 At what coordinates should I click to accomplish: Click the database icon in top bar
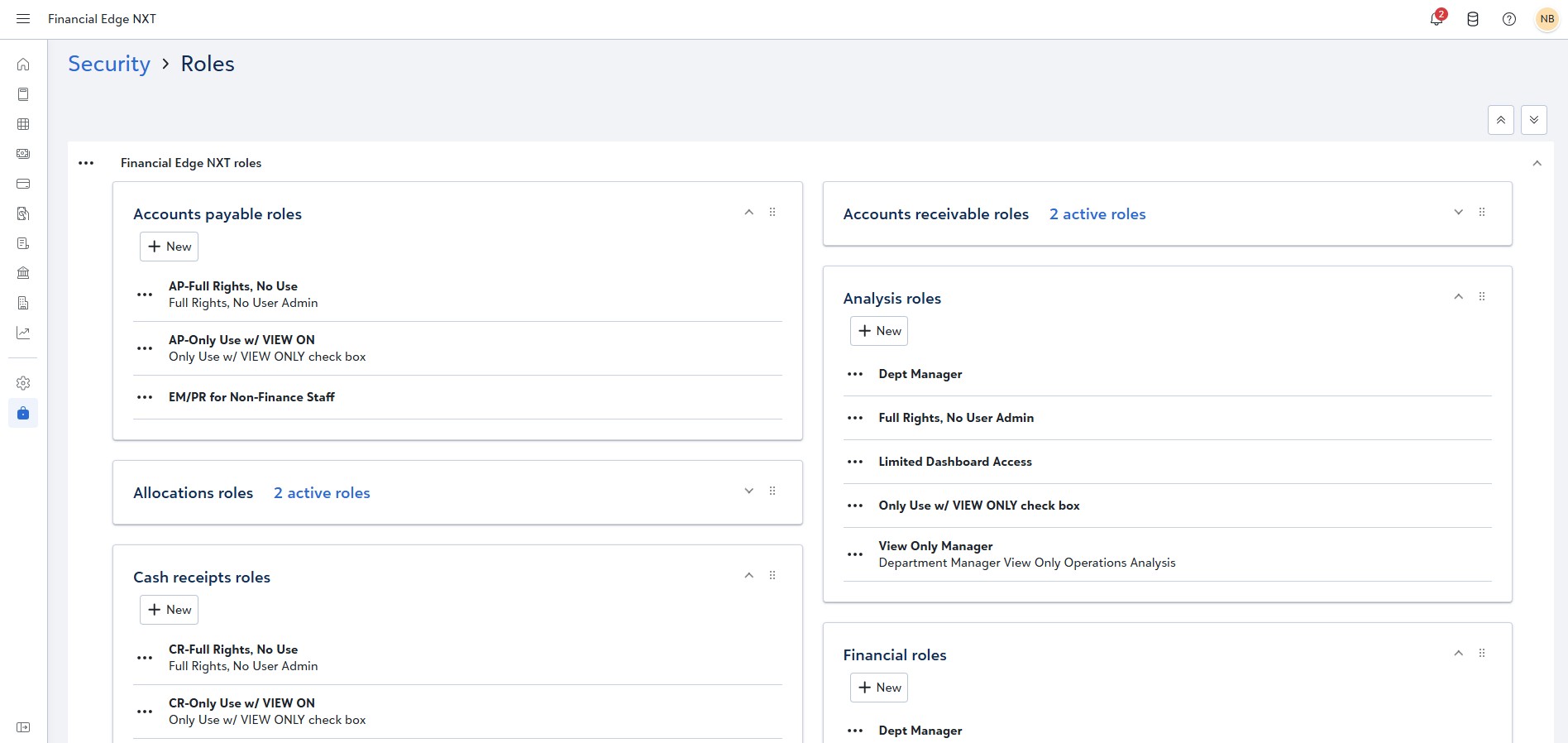pos(1473,19)
